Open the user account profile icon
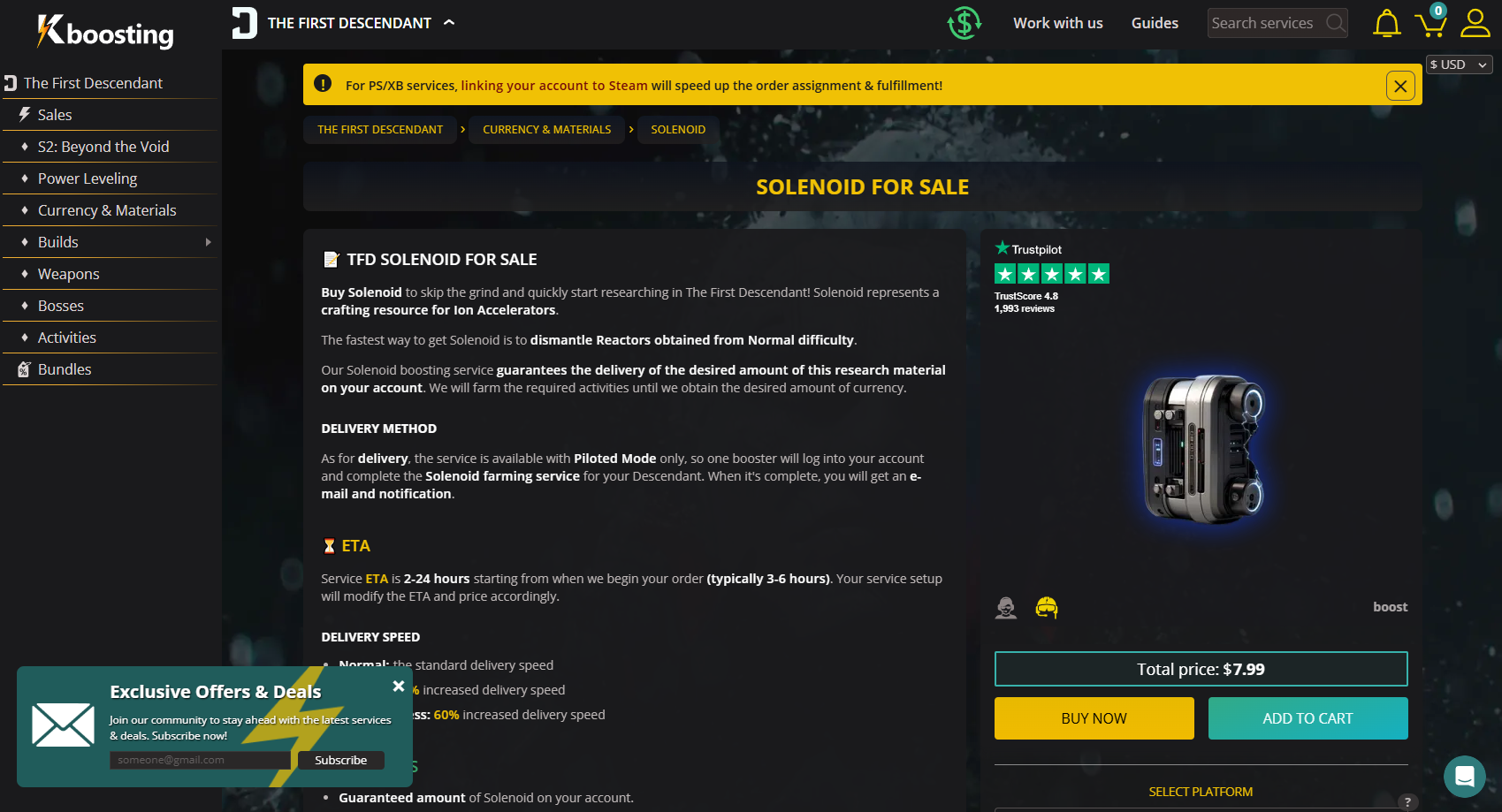The width and height of the screenshot is (1502, 812). pos(1475,23)
